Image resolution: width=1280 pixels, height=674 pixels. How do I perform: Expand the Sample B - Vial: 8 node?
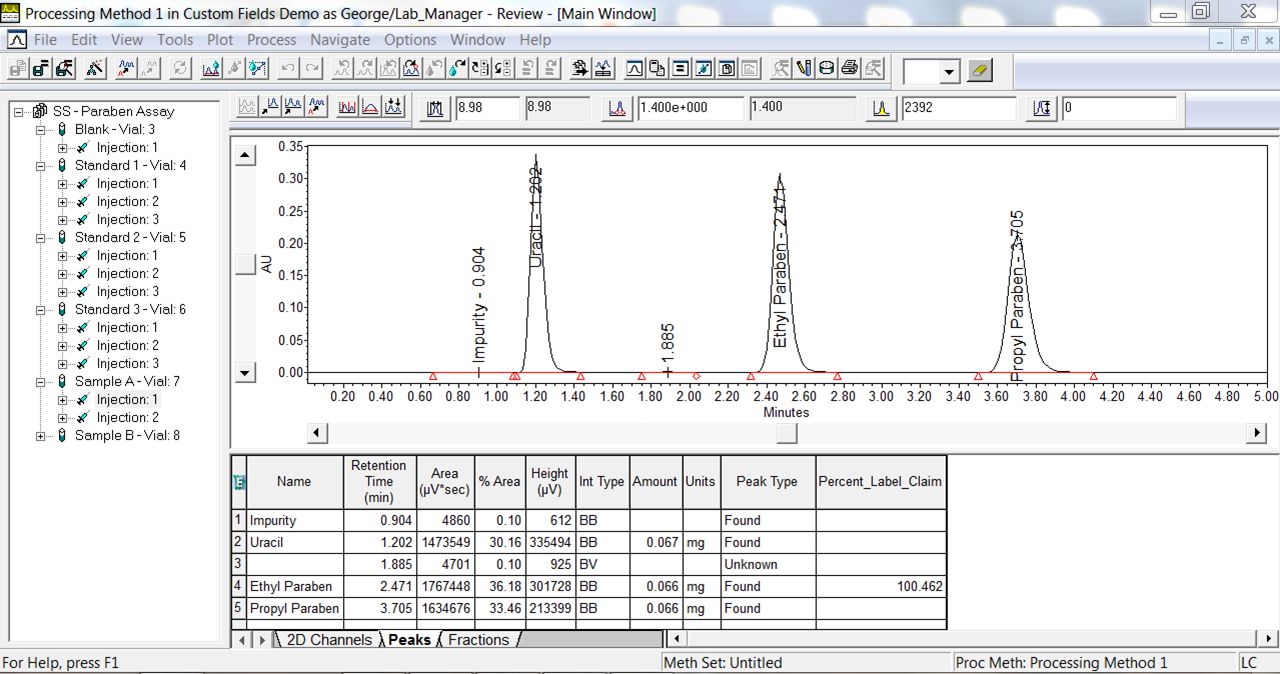point(40,436)
